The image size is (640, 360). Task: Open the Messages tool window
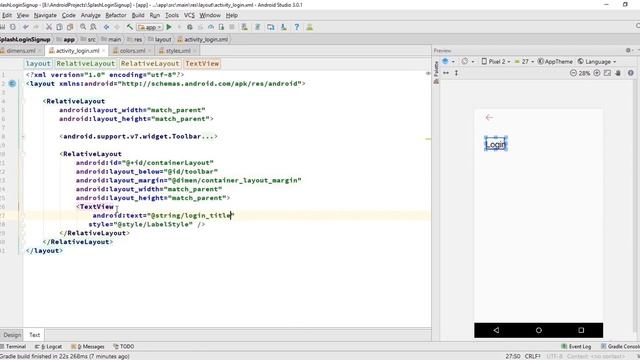[x=88, y=347]
